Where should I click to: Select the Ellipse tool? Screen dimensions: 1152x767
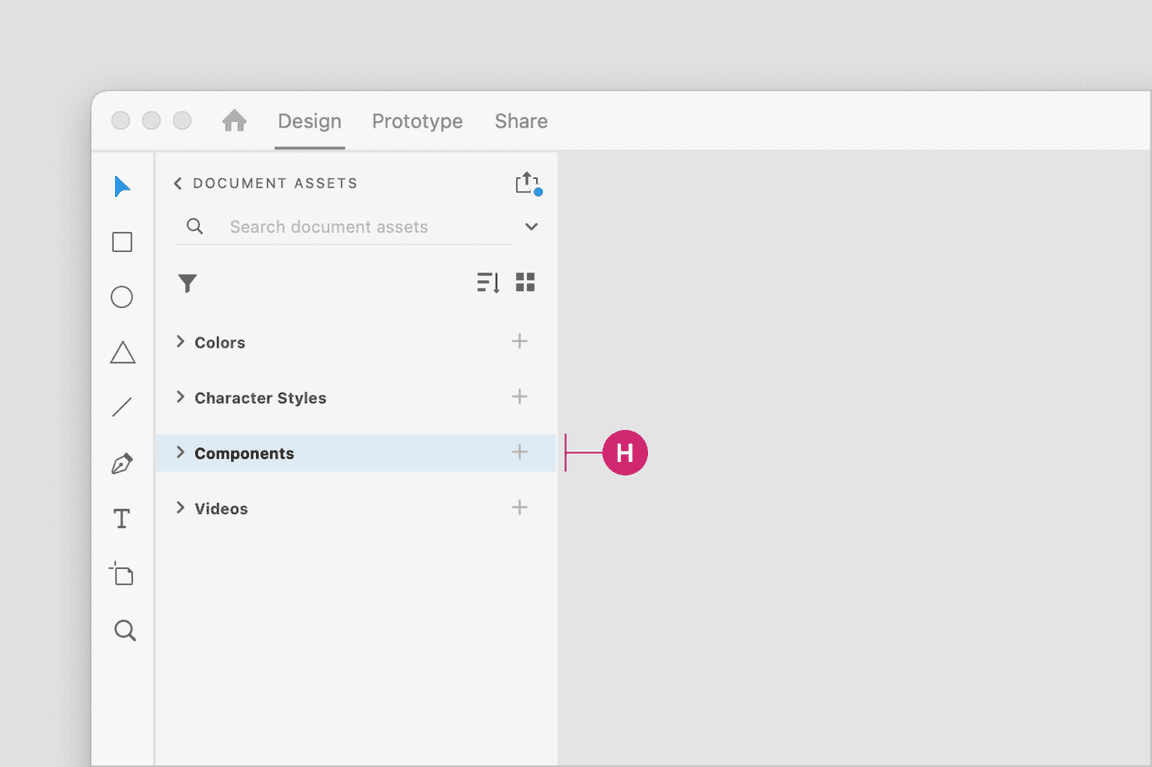[122, 297]
